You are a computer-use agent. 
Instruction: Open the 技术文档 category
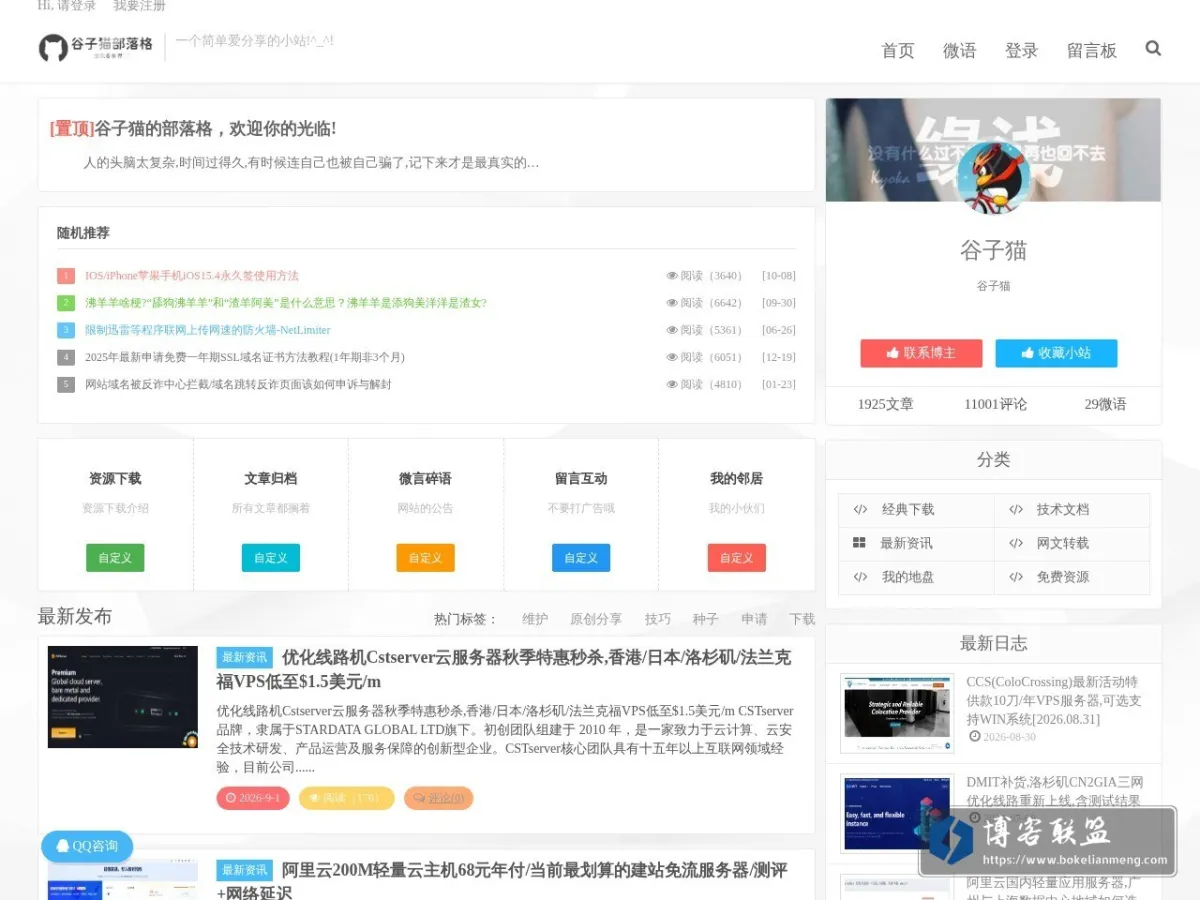pos(1063,510)
